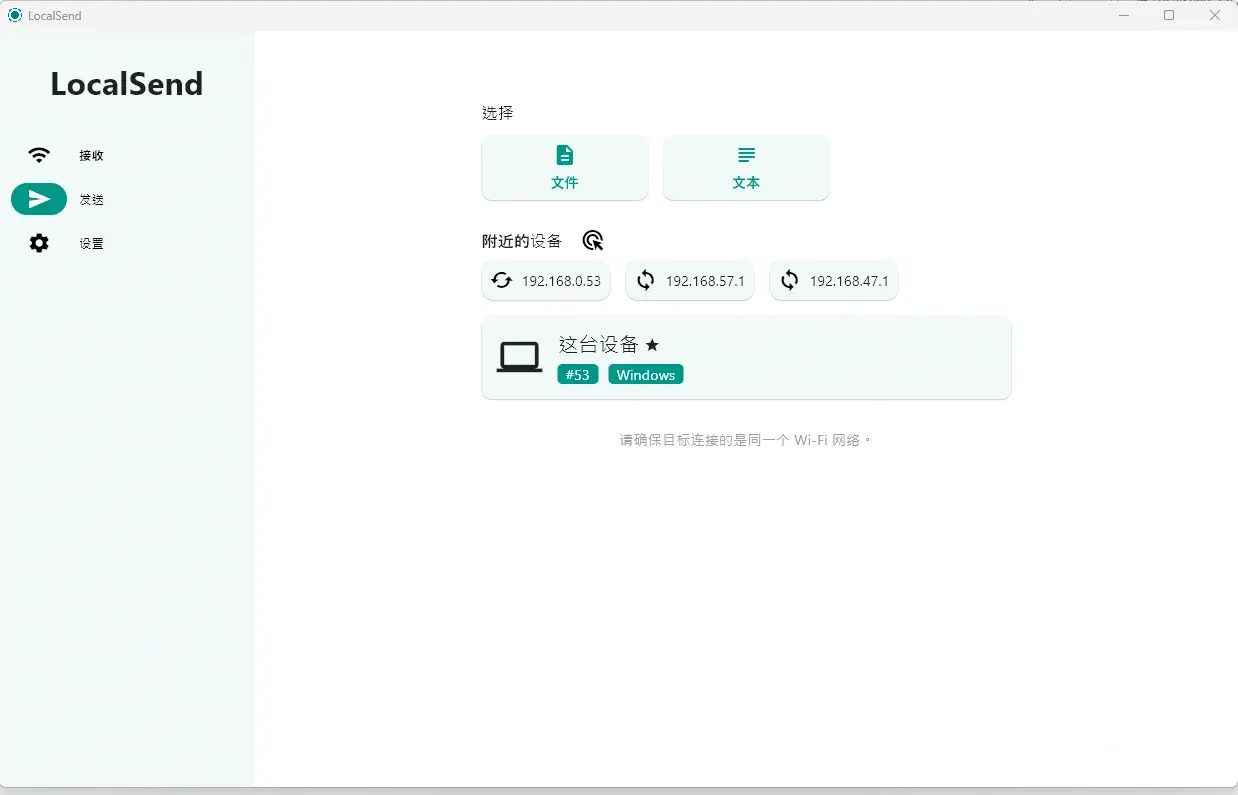The image size is (1238, 795).
Task: Select the 文本 text lines icon
Action: click(x=745, y=155)
